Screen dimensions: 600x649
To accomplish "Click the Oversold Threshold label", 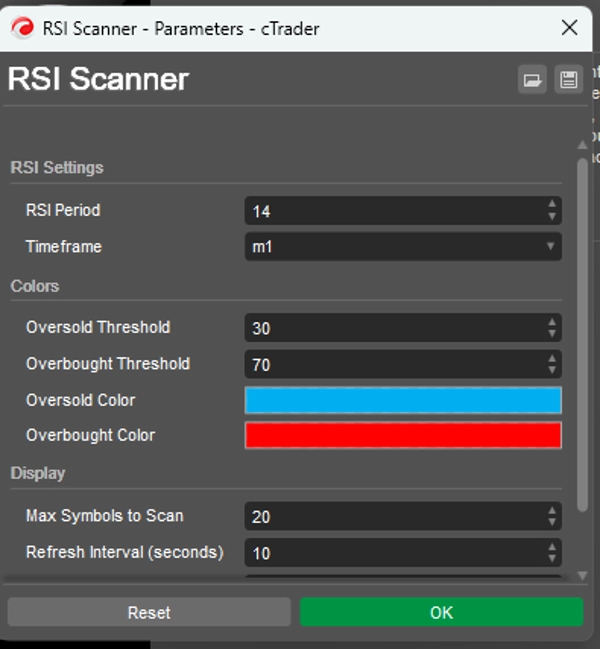I will click(x=98, y=327).
